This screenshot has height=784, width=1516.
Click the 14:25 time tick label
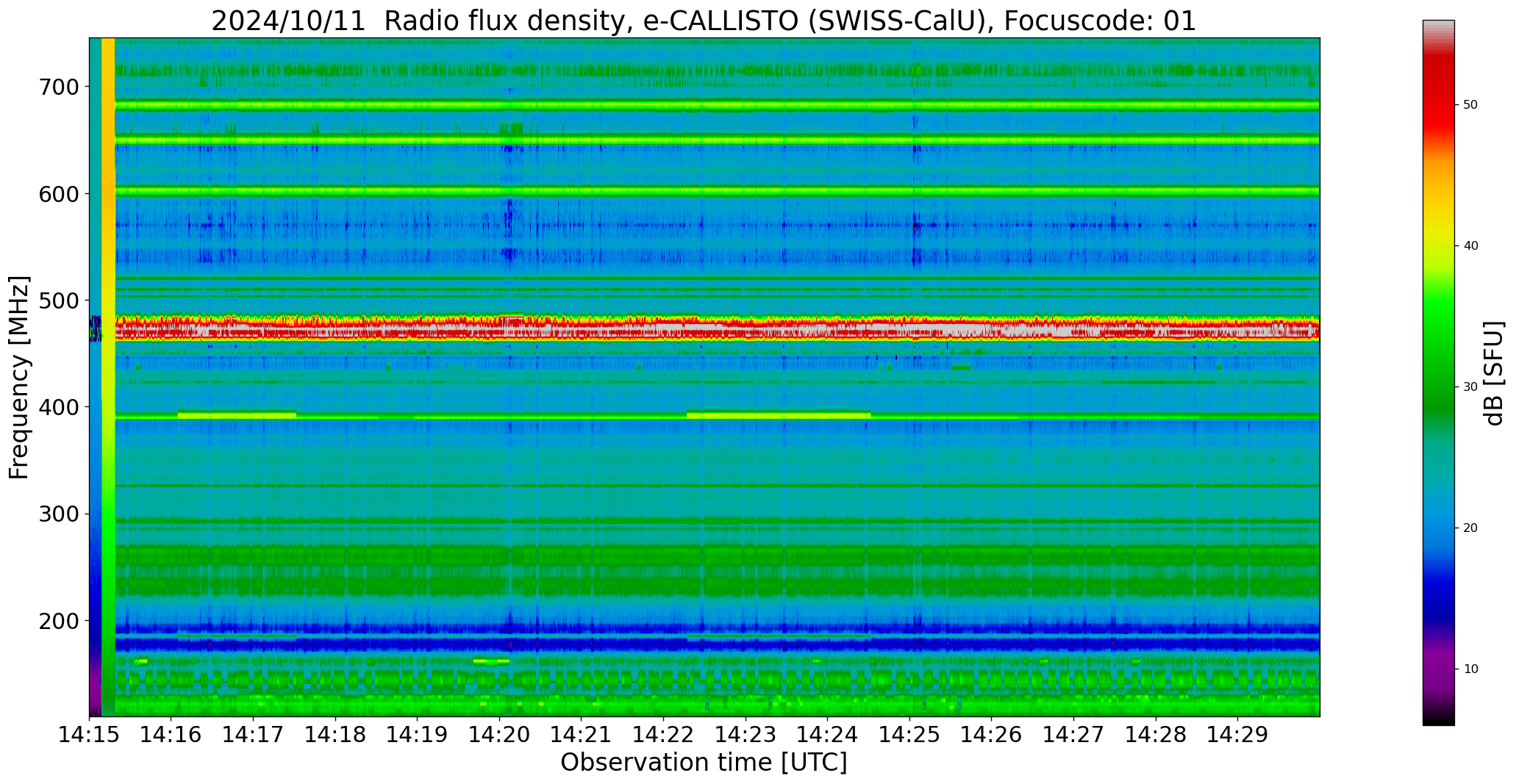(909, 734)
